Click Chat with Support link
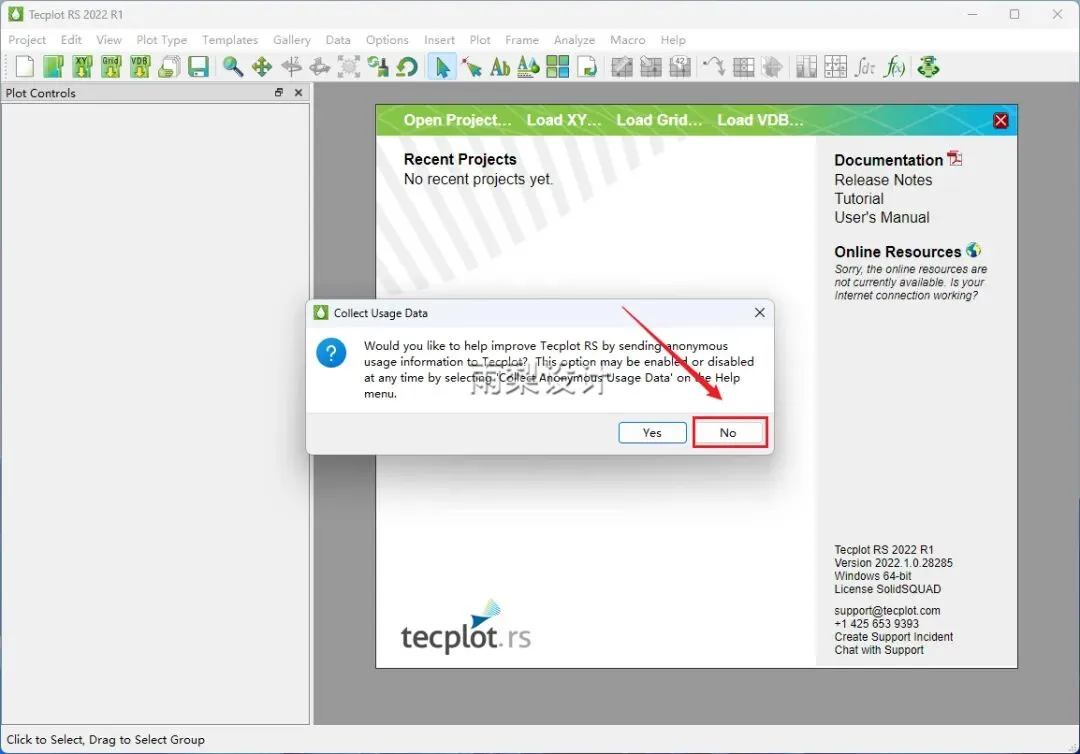This screenshot has width=1080, height=754. tap(879, 650)
